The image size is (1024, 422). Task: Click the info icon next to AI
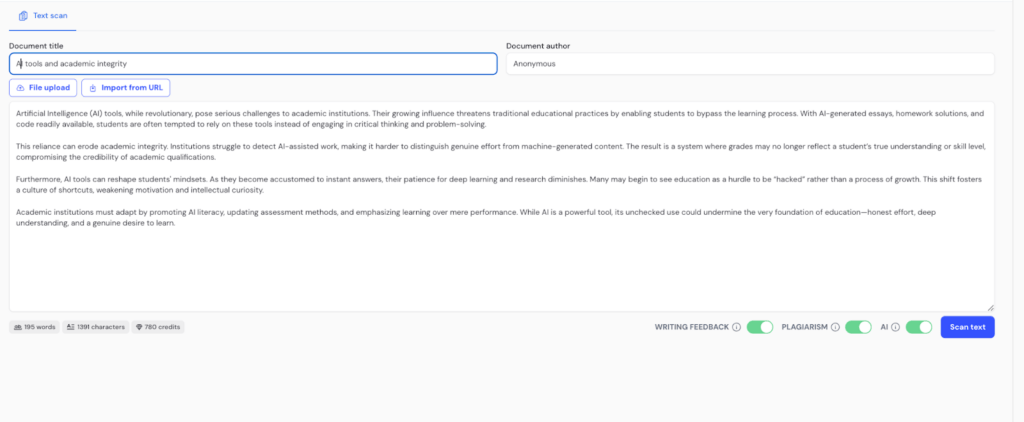(x=896, y=327)
